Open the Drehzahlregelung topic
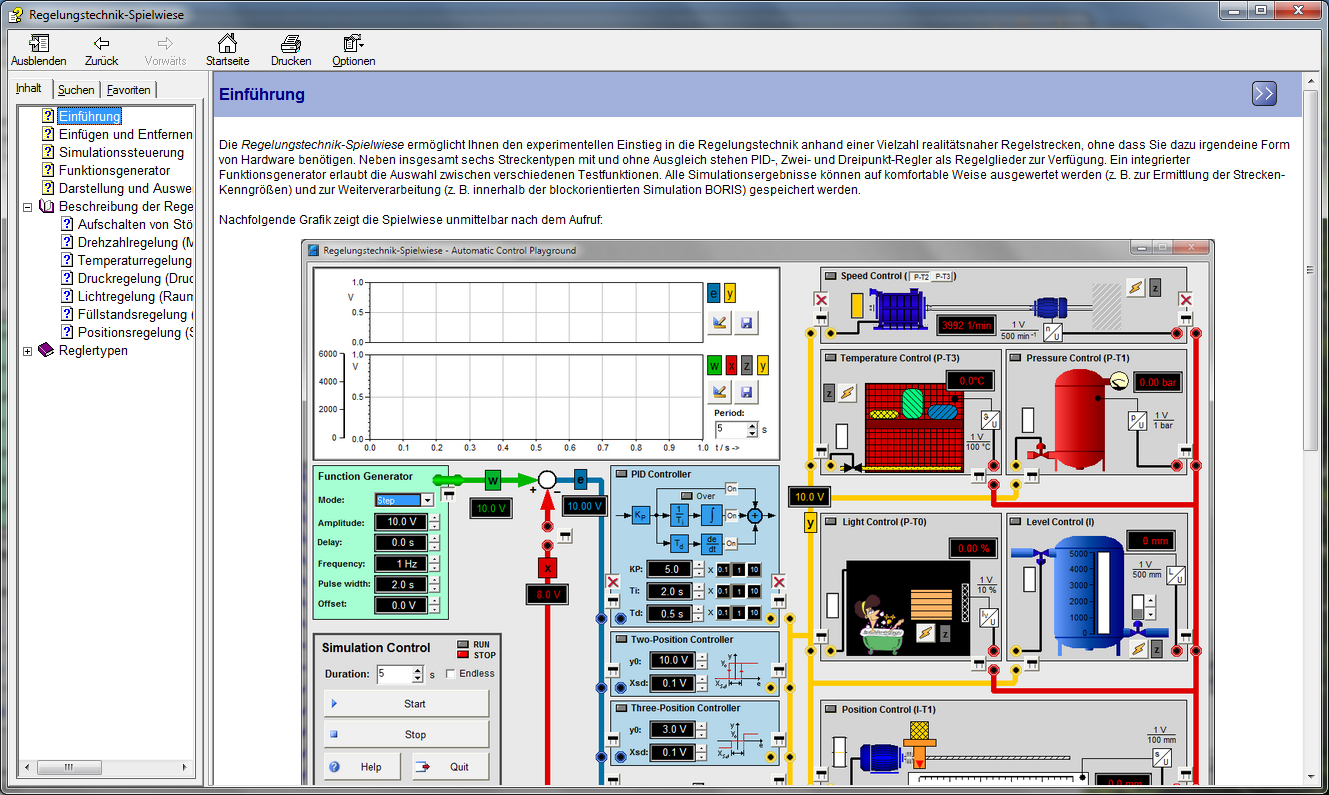This screenshot has width=1329, height=795. pyautogui.click(x=135, y=242)
